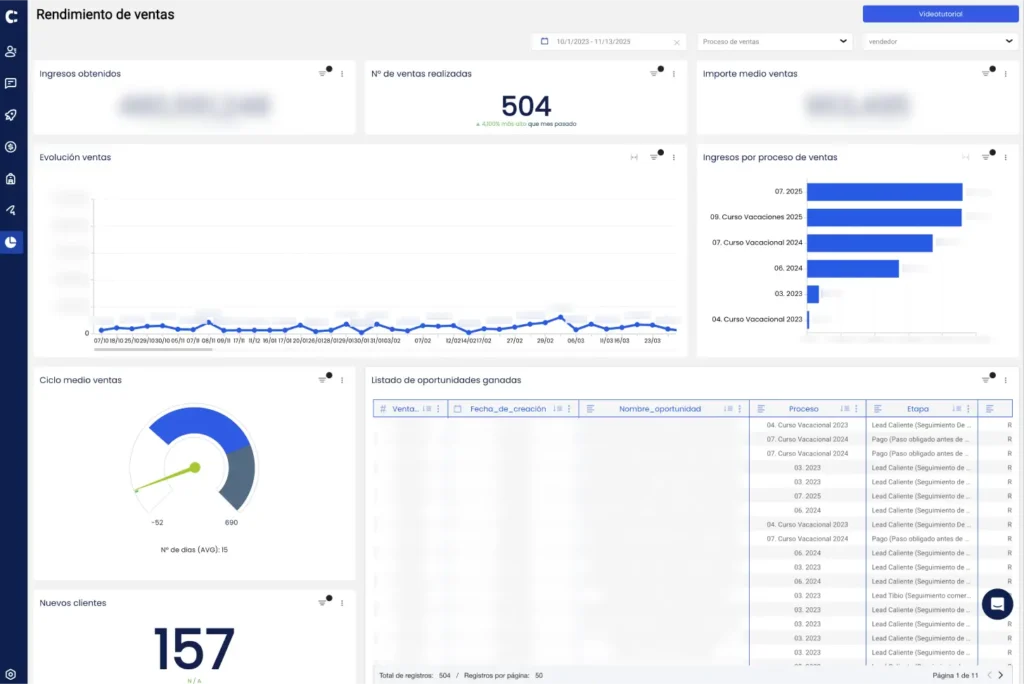Toggle sort on Nombre_oportunidad column

click(728, 409)
